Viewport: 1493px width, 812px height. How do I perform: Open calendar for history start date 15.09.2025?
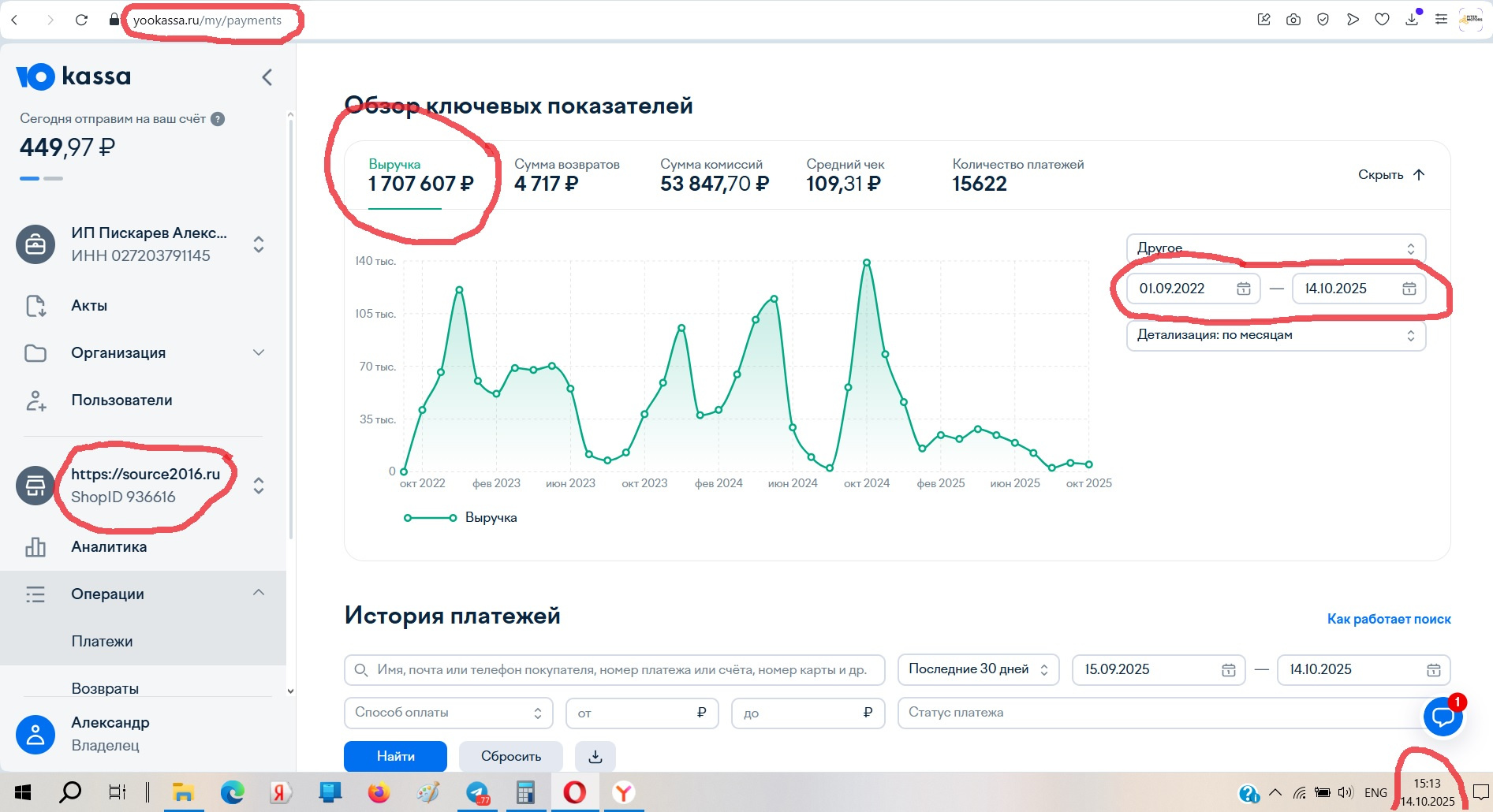pyautogui.click(x=1229, y=670)
